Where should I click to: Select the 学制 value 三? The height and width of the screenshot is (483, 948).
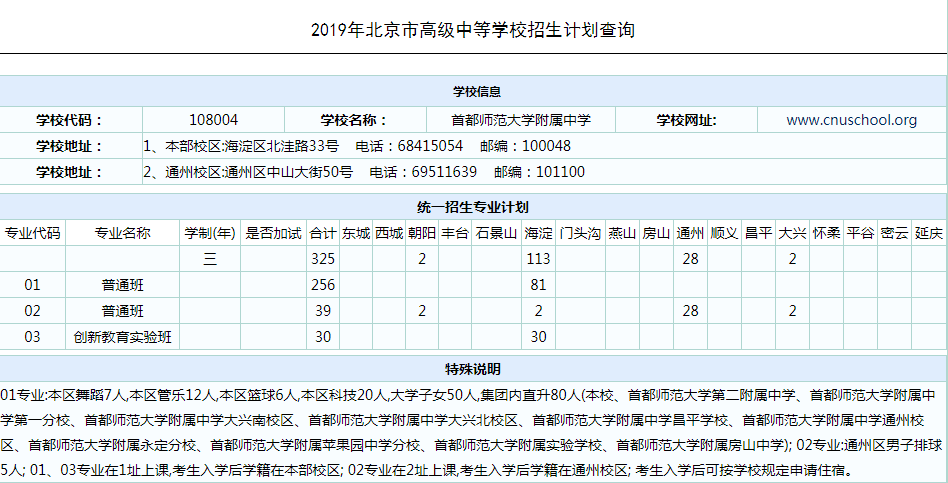(210, 259)
